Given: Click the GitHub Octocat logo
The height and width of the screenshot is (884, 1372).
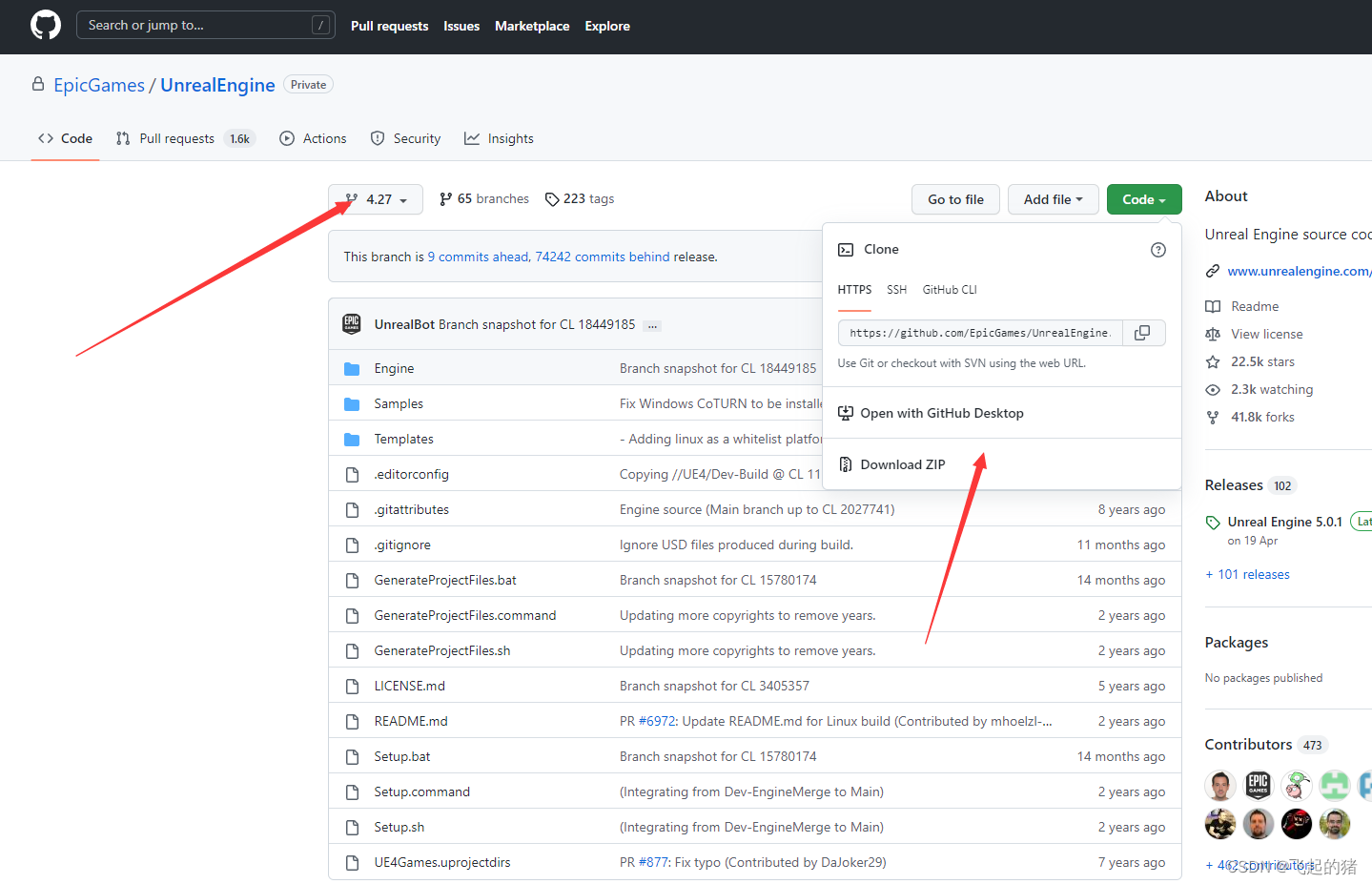Looking at the screenshot, I should click(x=45, y=25).
